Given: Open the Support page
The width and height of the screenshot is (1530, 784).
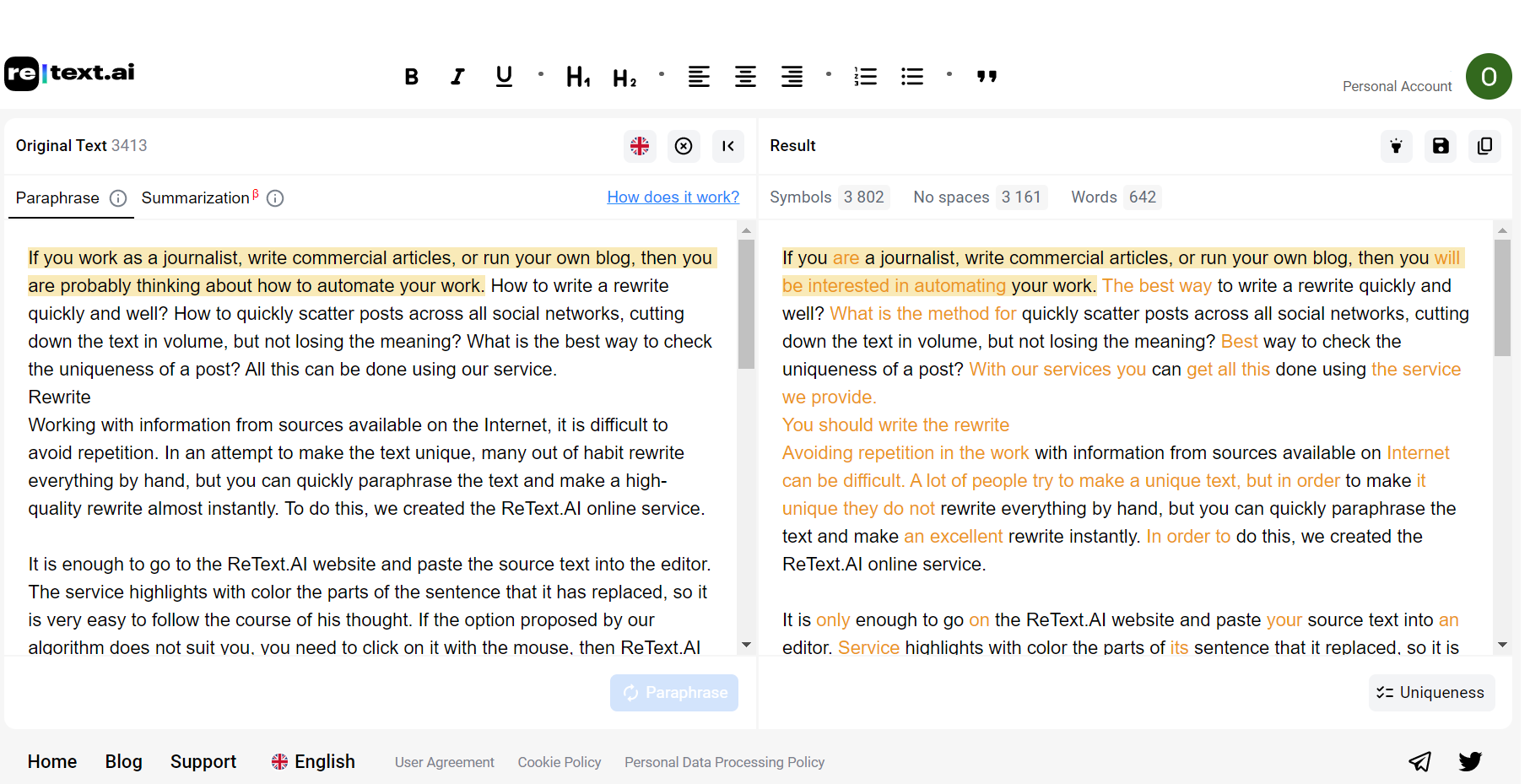Looking at the screenshot, I should (203, 762).
